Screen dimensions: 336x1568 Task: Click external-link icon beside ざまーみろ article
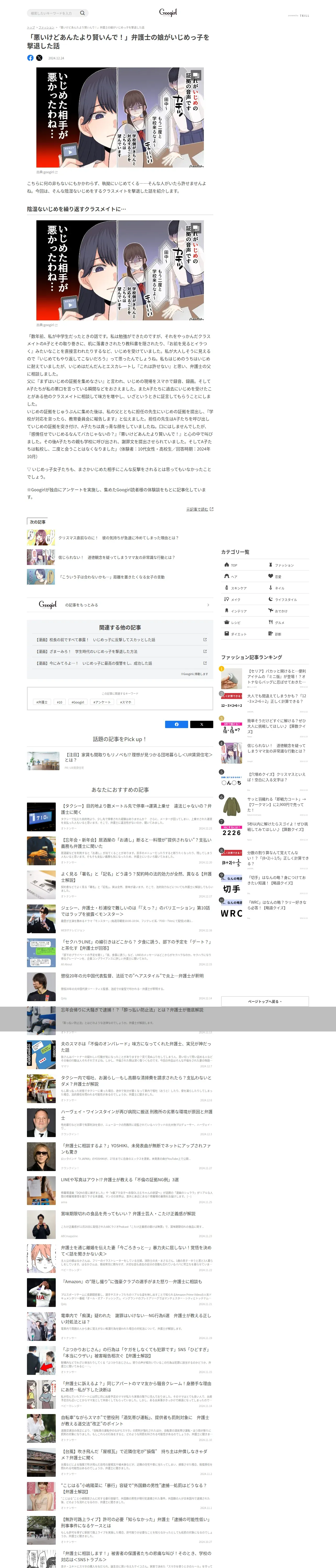click(205, 651)
